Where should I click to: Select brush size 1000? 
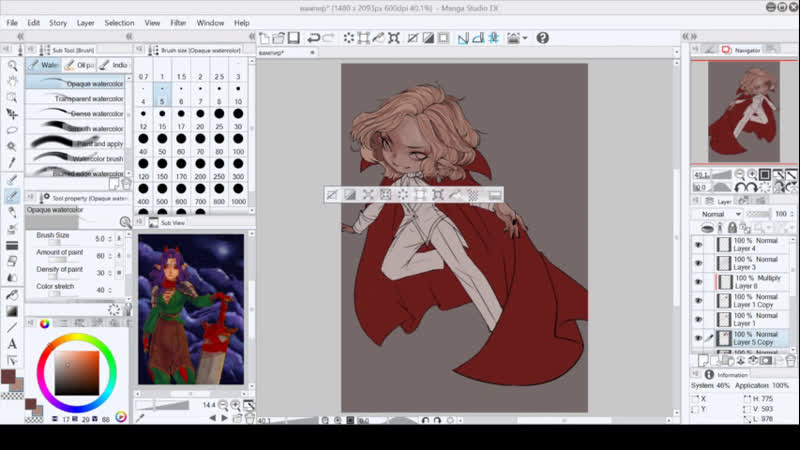pyautogui.click(x=238, y=193)
